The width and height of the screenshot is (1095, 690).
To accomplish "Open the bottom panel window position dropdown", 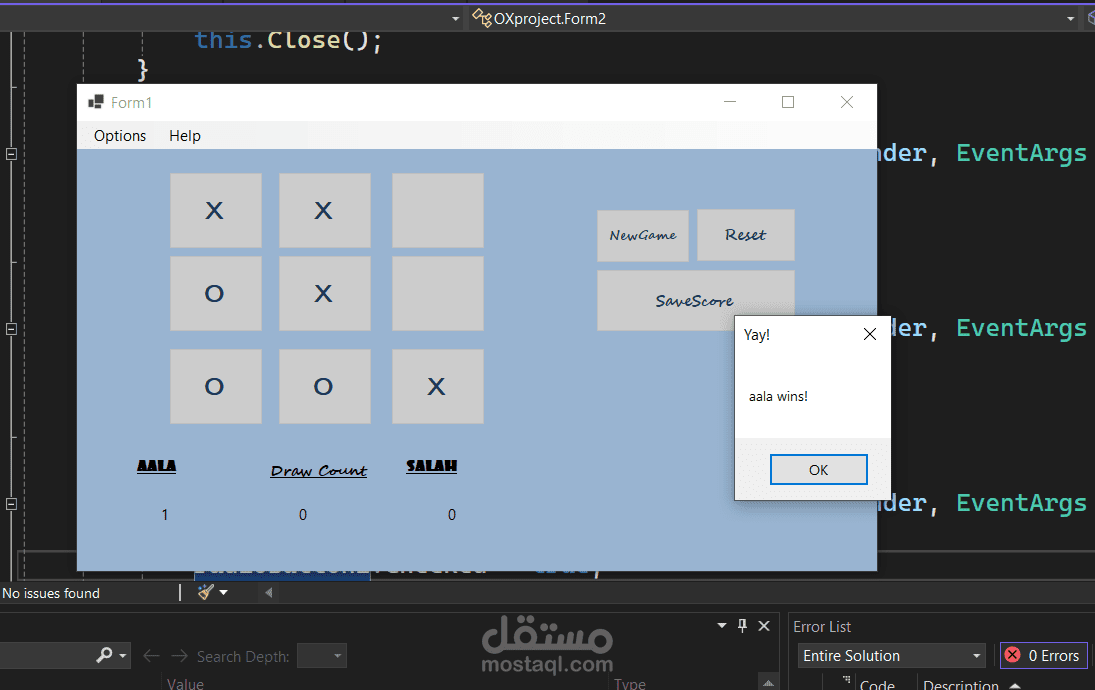I will point(721,625).
